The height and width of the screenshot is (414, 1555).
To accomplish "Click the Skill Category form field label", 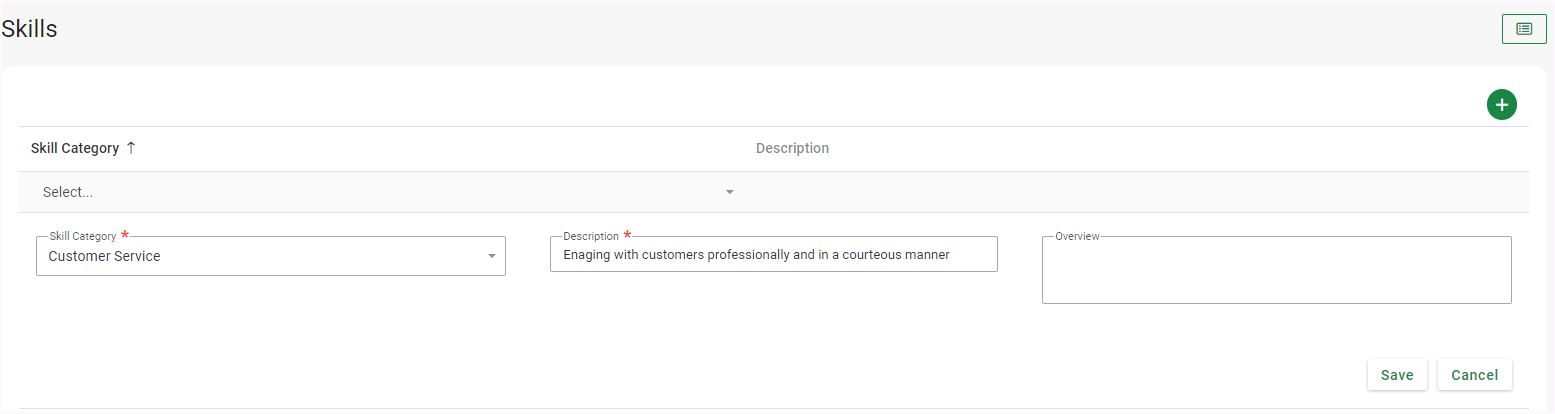I will (82, 236).
